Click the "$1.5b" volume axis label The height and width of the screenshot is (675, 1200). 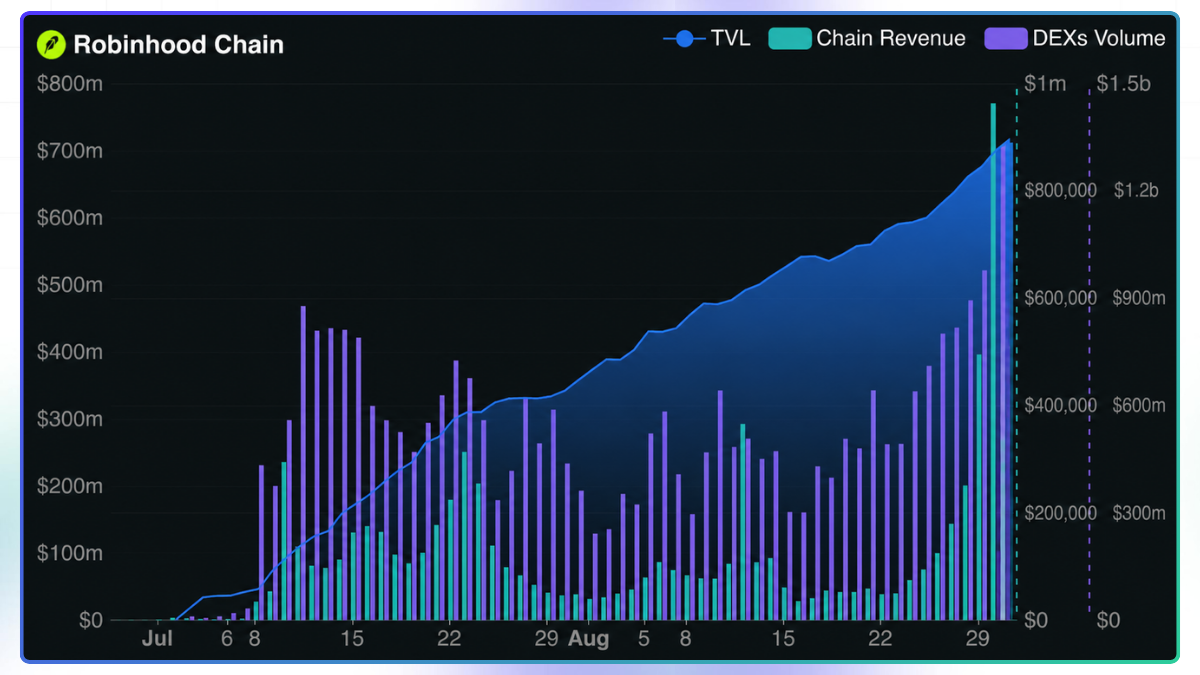pyautogui.click(x=1124, y=84)
